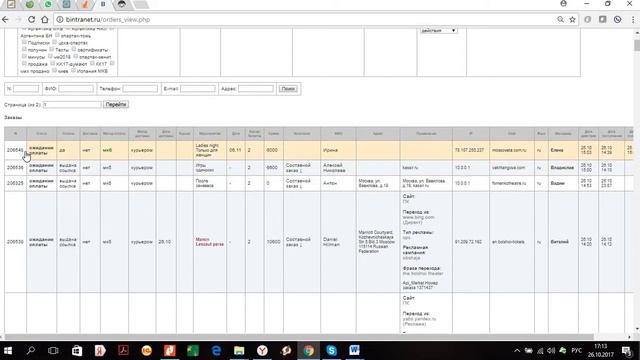View site info icon beside the URL
The image size is (640, 360).
60,19
